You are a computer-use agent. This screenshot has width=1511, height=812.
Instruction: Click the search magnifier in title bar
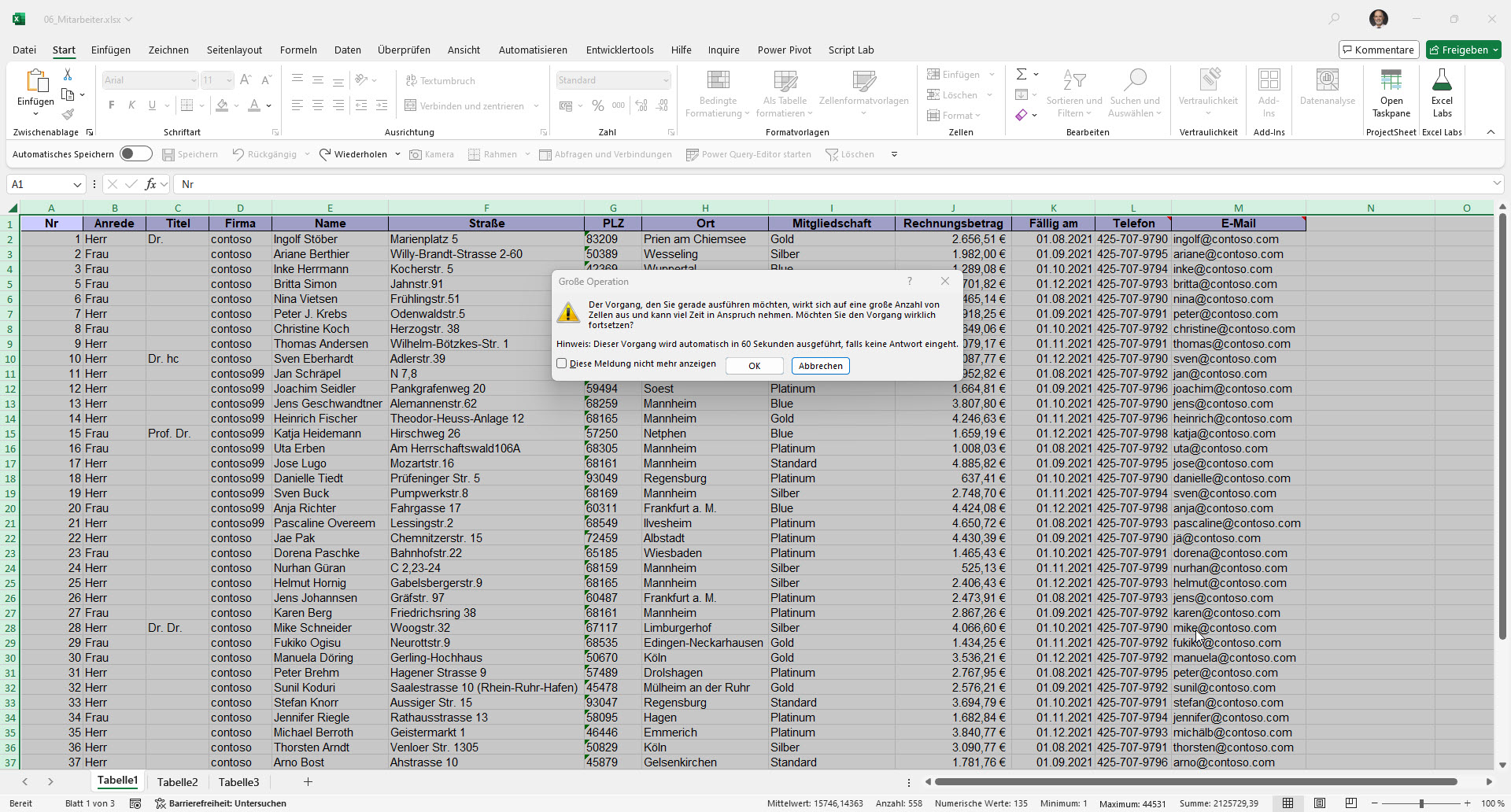[1334, 19]
